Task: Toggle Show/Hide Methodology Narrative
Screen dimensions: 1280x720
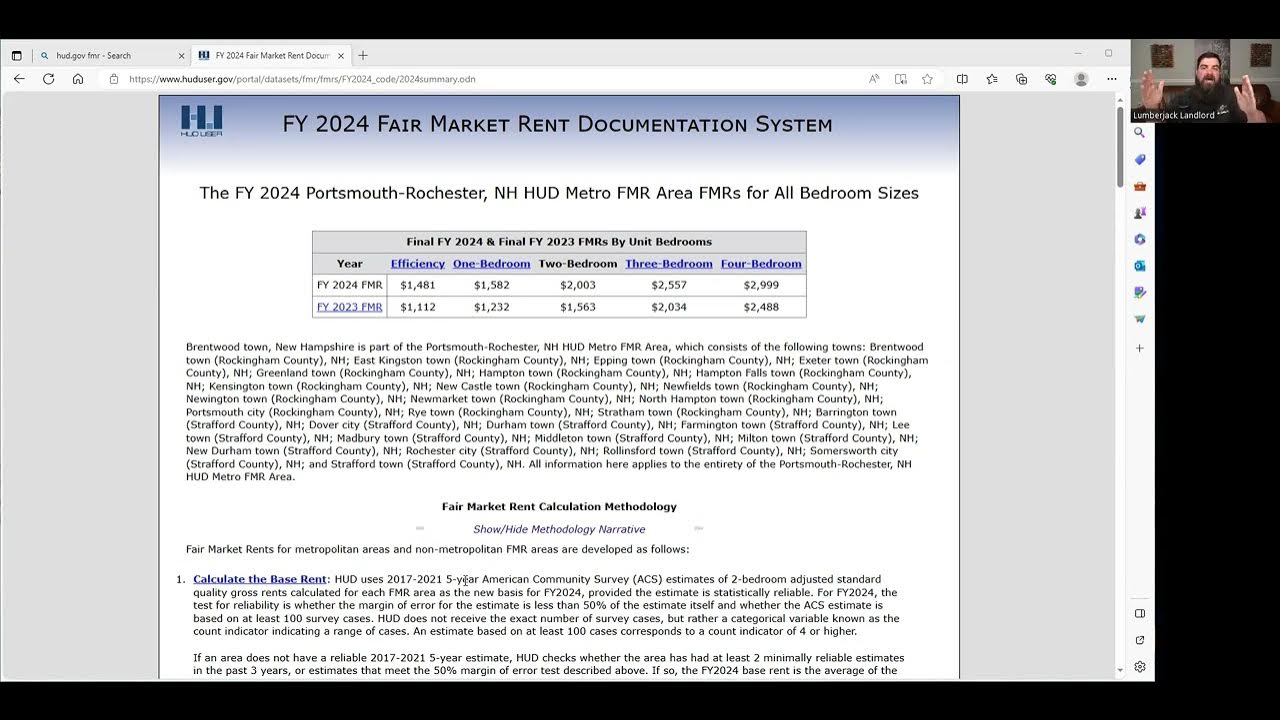Action: click(x=559, y=529)
